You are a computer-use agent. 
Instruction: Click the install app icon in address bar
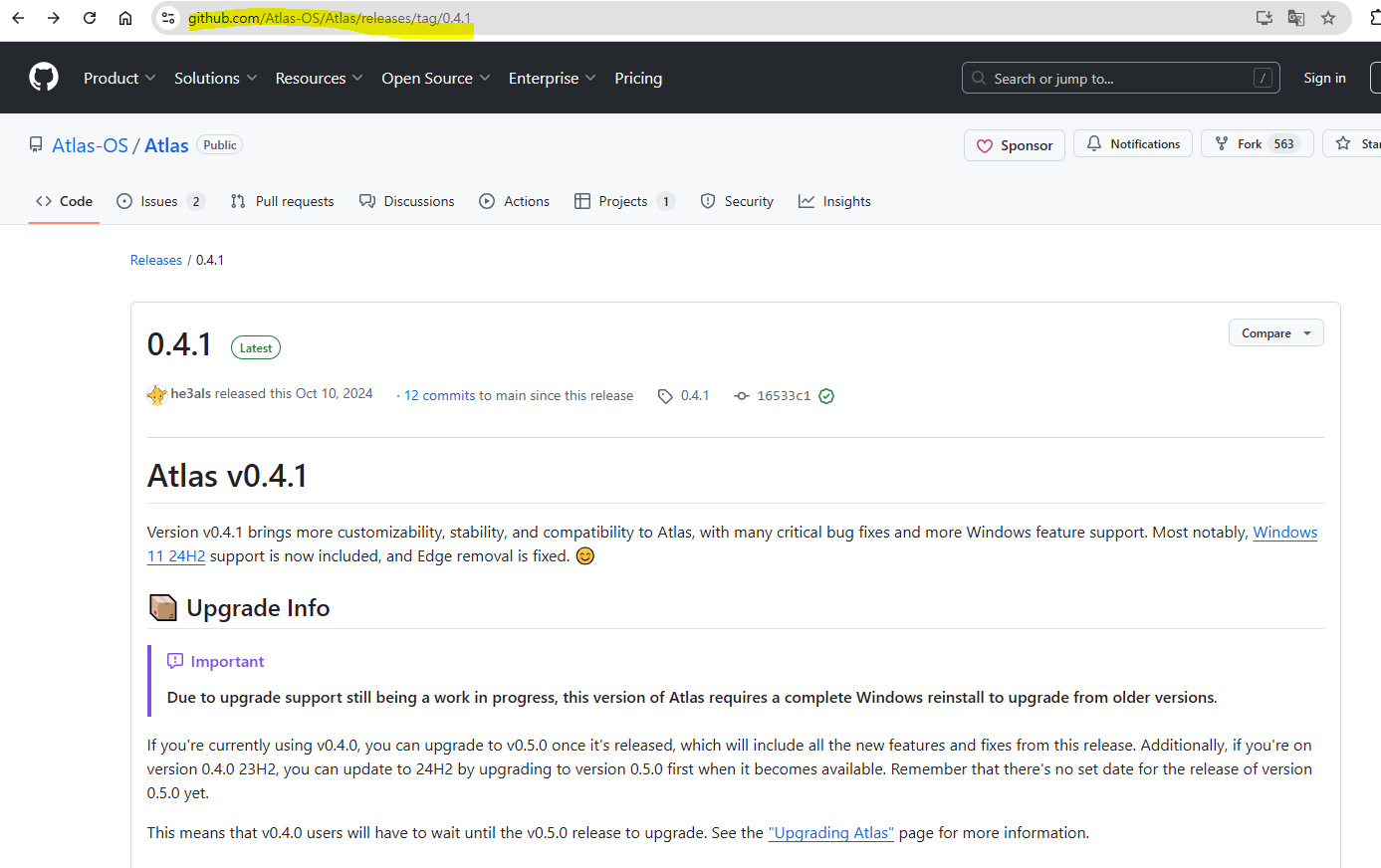pyautogui.click(x=1265, y=18)
